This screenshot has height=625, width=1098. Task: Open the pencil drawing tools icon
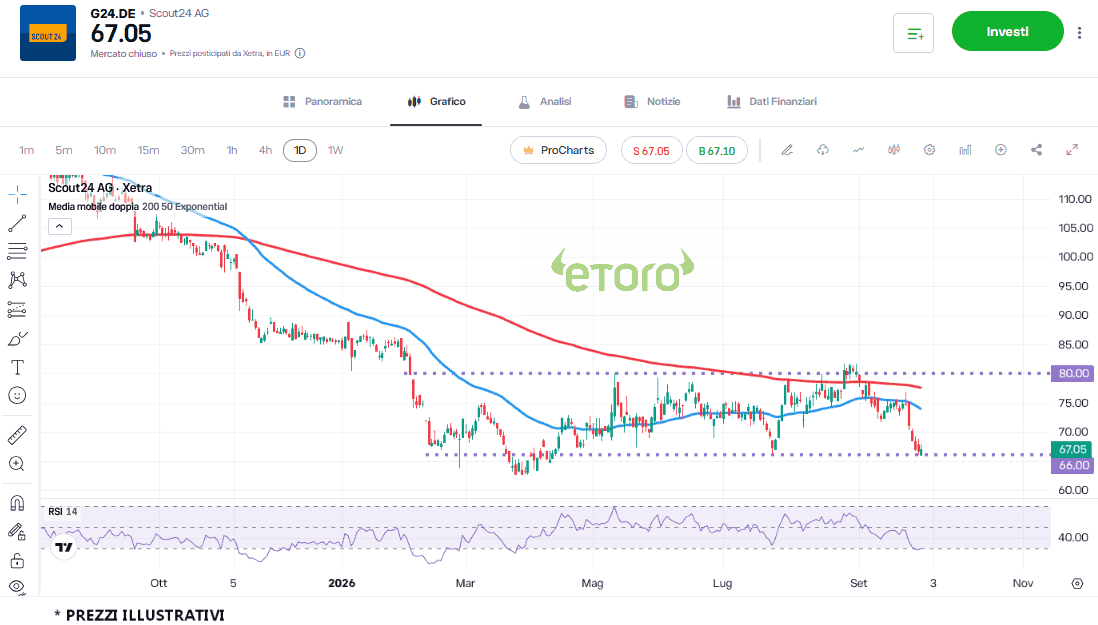coord(787,150)
